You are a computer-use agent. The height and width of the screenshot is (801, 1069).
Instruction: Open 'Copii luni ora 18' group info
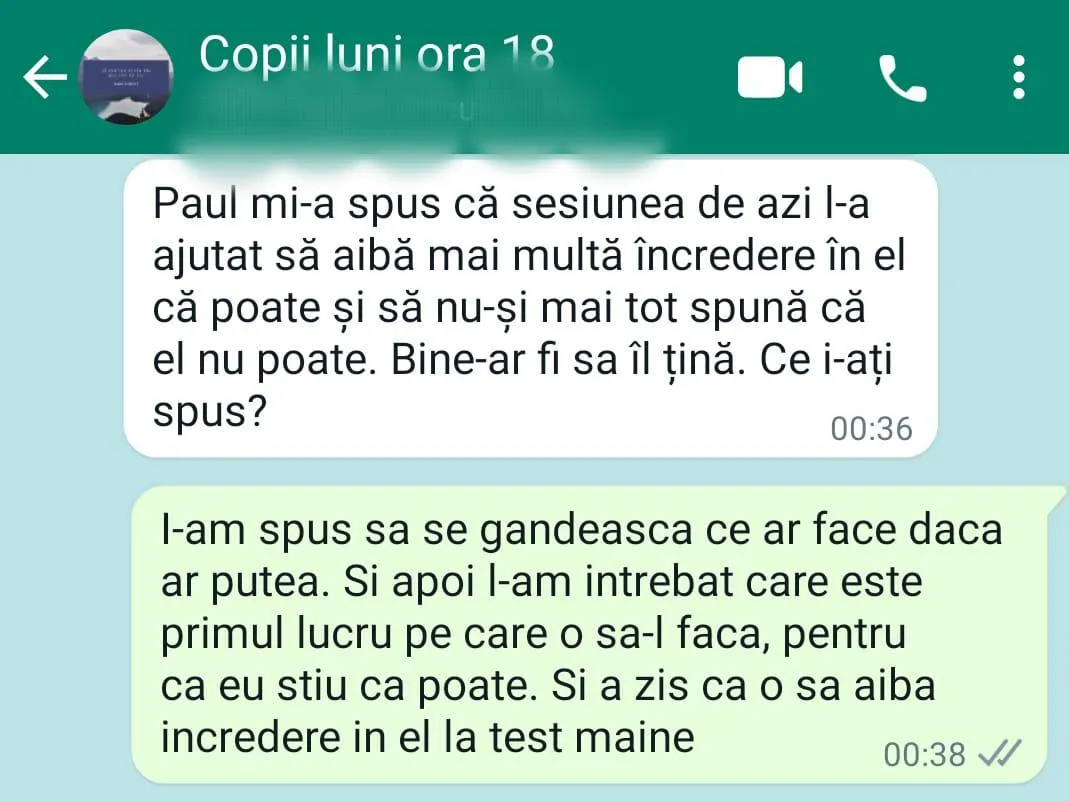[x=376, y=54]
